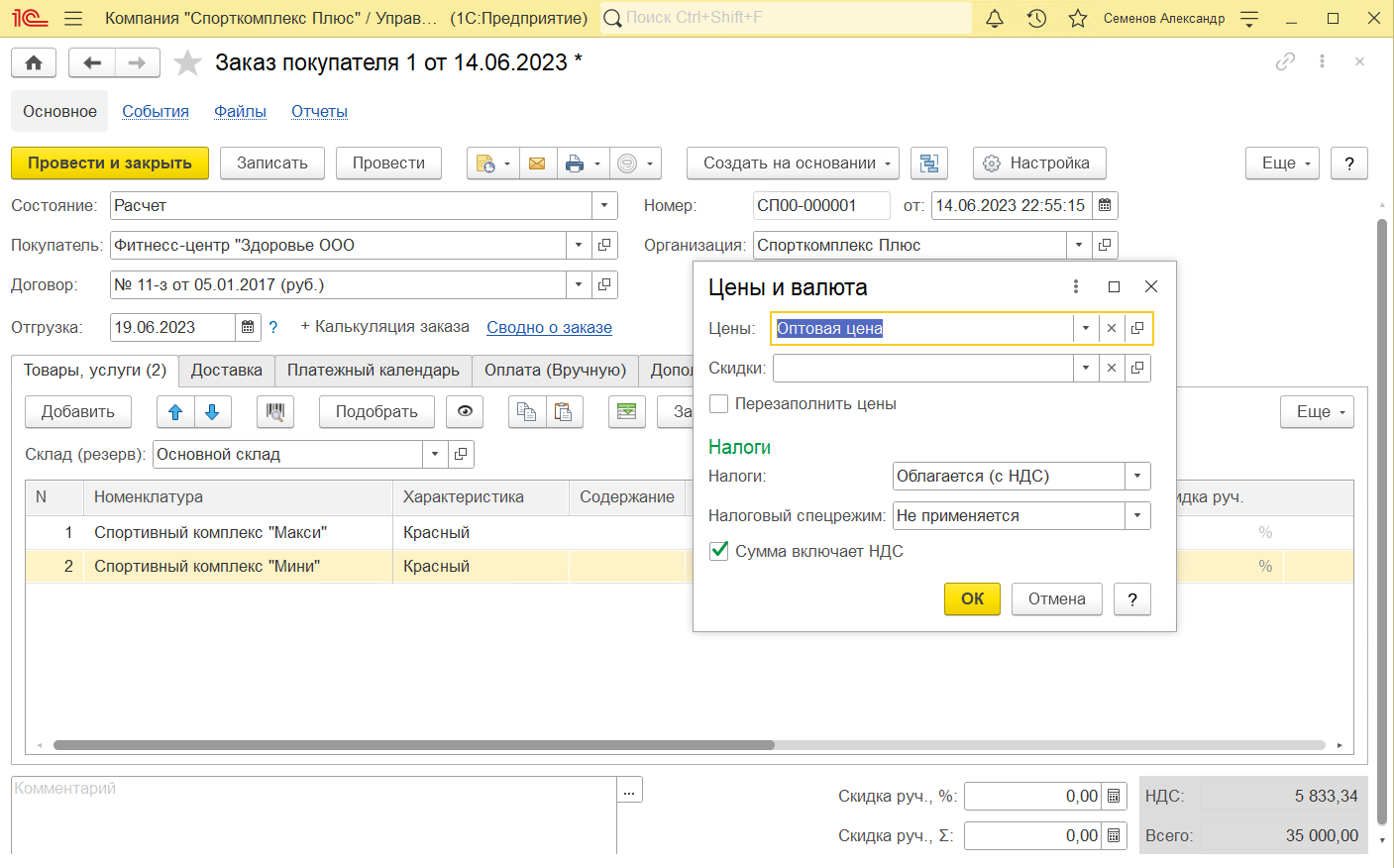Click the send email envelope icon
This screenshot has height=868, width=1394.
pyautogui.click(x=537, y=163)
